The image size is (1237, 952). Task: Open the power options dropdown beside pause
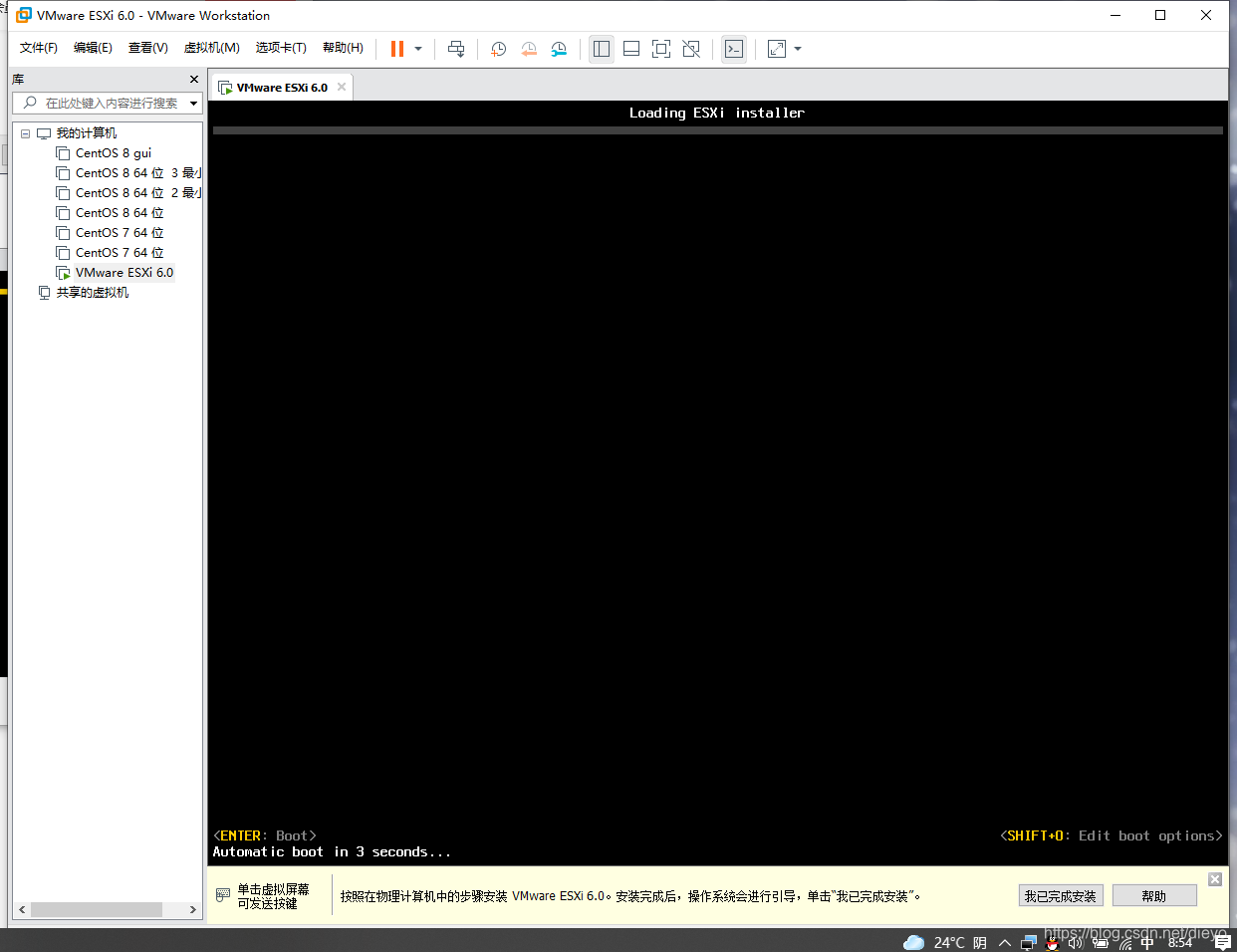(418, 49)
